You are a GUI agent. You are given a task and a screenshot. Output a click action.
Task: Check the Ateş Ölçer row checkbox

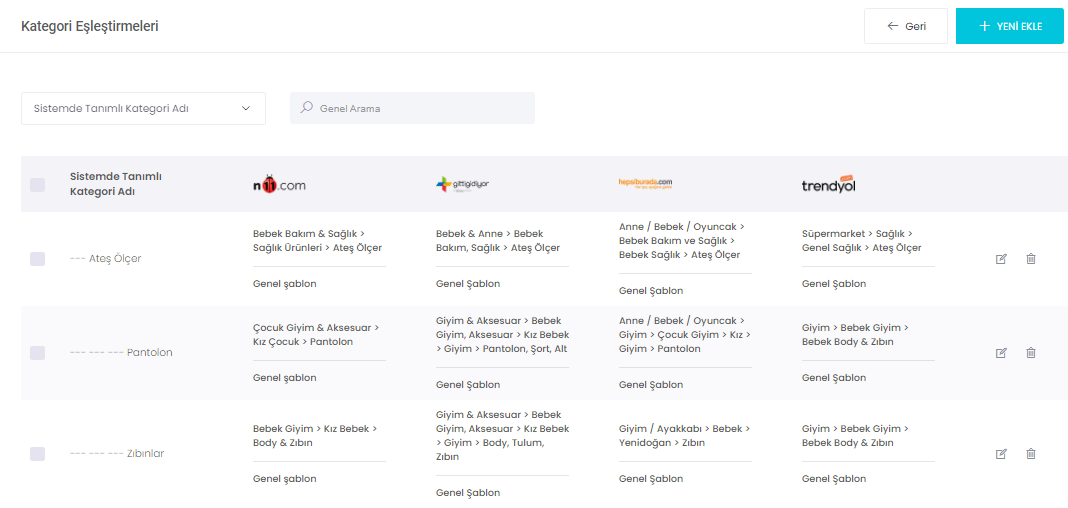click(x=38, y=259)
